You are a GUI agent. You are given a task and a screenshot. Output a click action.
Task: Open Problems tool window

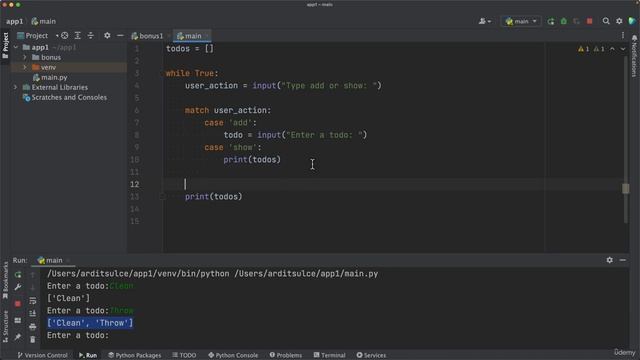[286, 355]
